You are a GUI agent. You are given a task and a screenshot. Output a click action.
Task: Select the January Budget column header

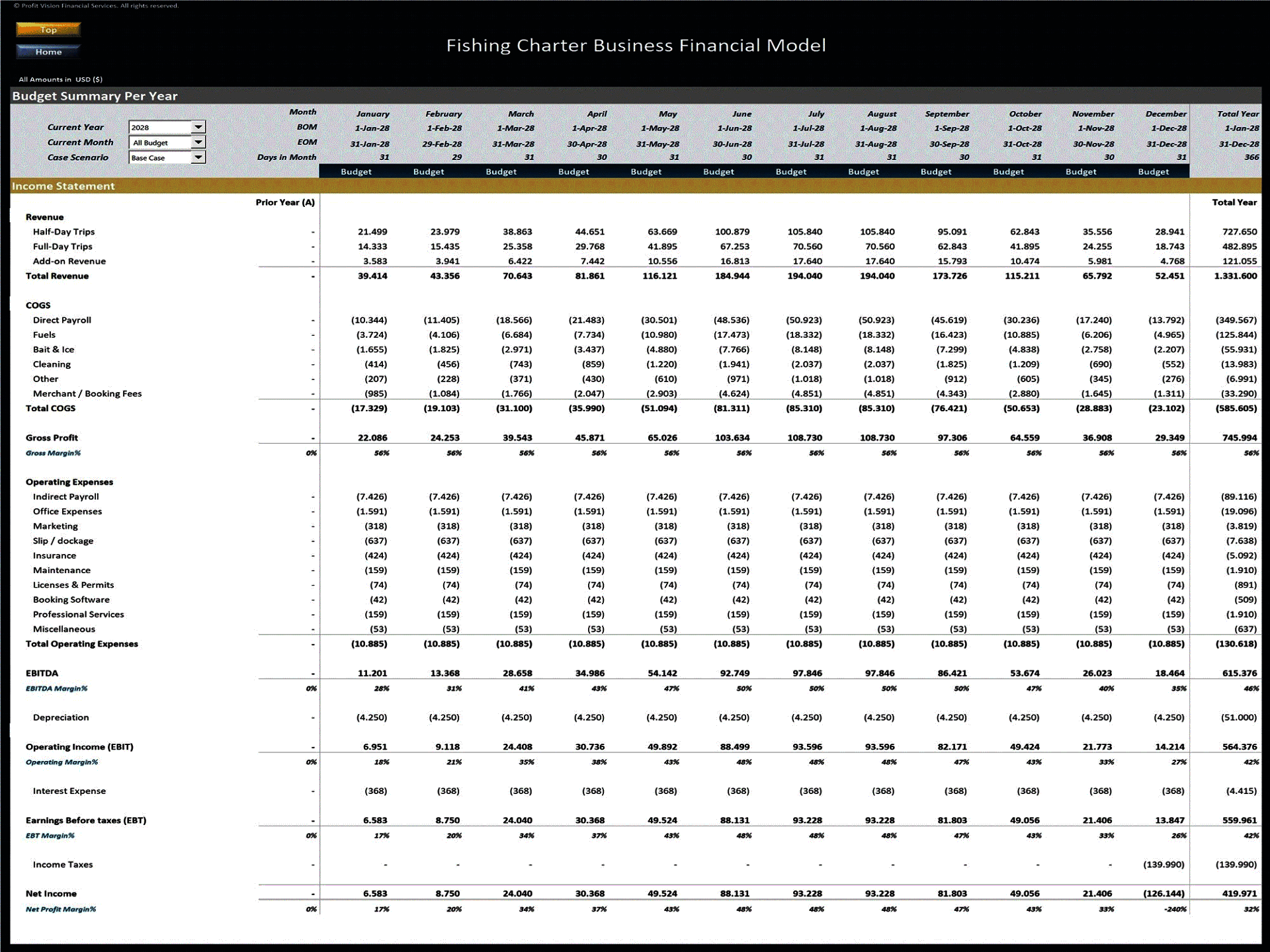[356, 171]
